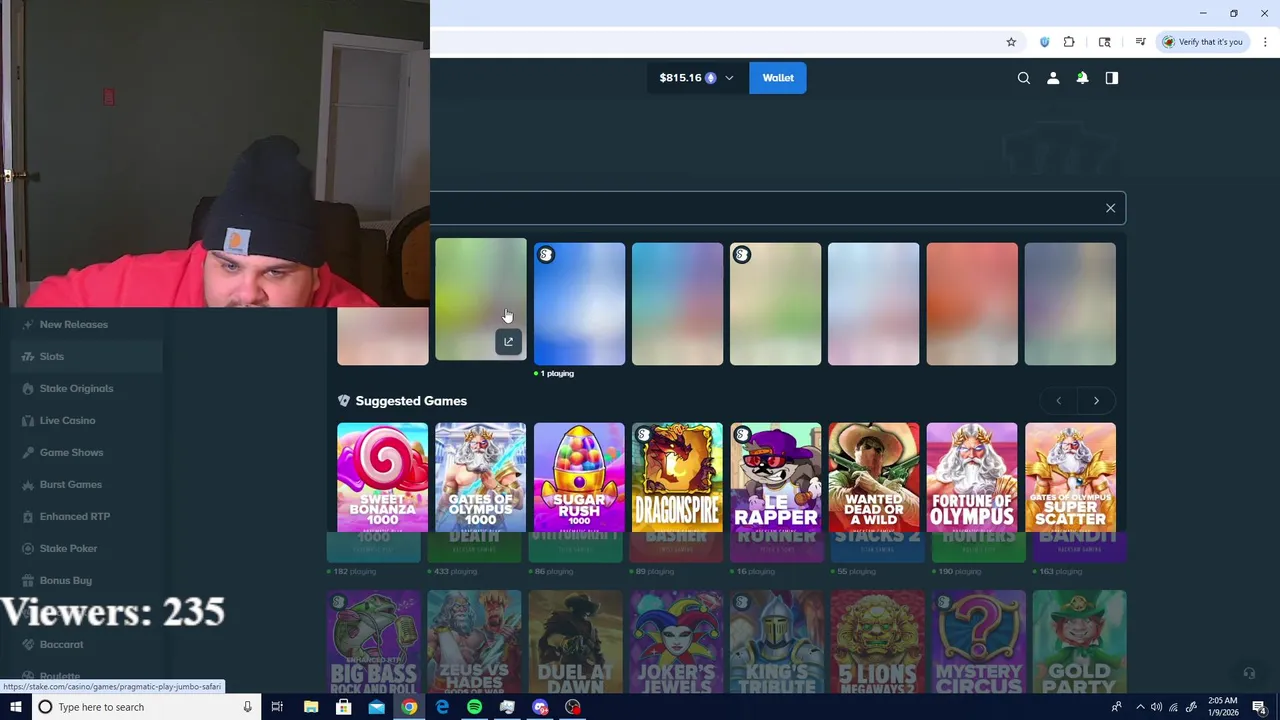The width and height of the screenshot is (1280, 720).
Task: Bookmark this page with the star icon
Action: click(x=1011, y=42)
